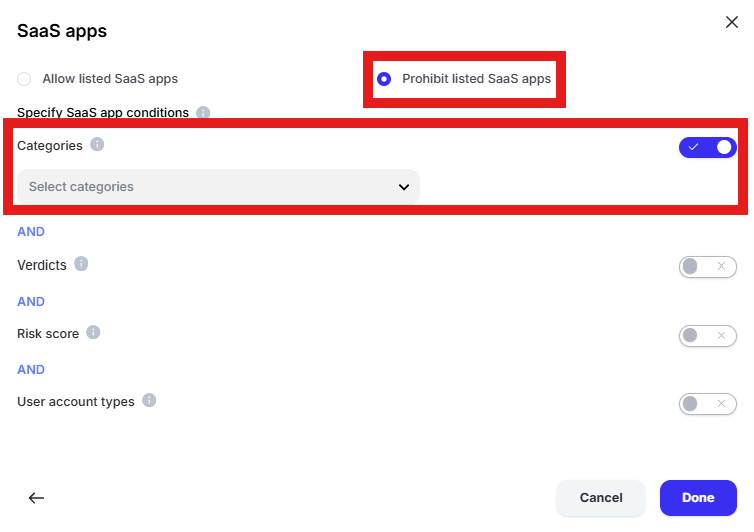Screen dimensions: 754x532
Task: Show the Categories info tooltip icon
Action: (x=97, y=144)
